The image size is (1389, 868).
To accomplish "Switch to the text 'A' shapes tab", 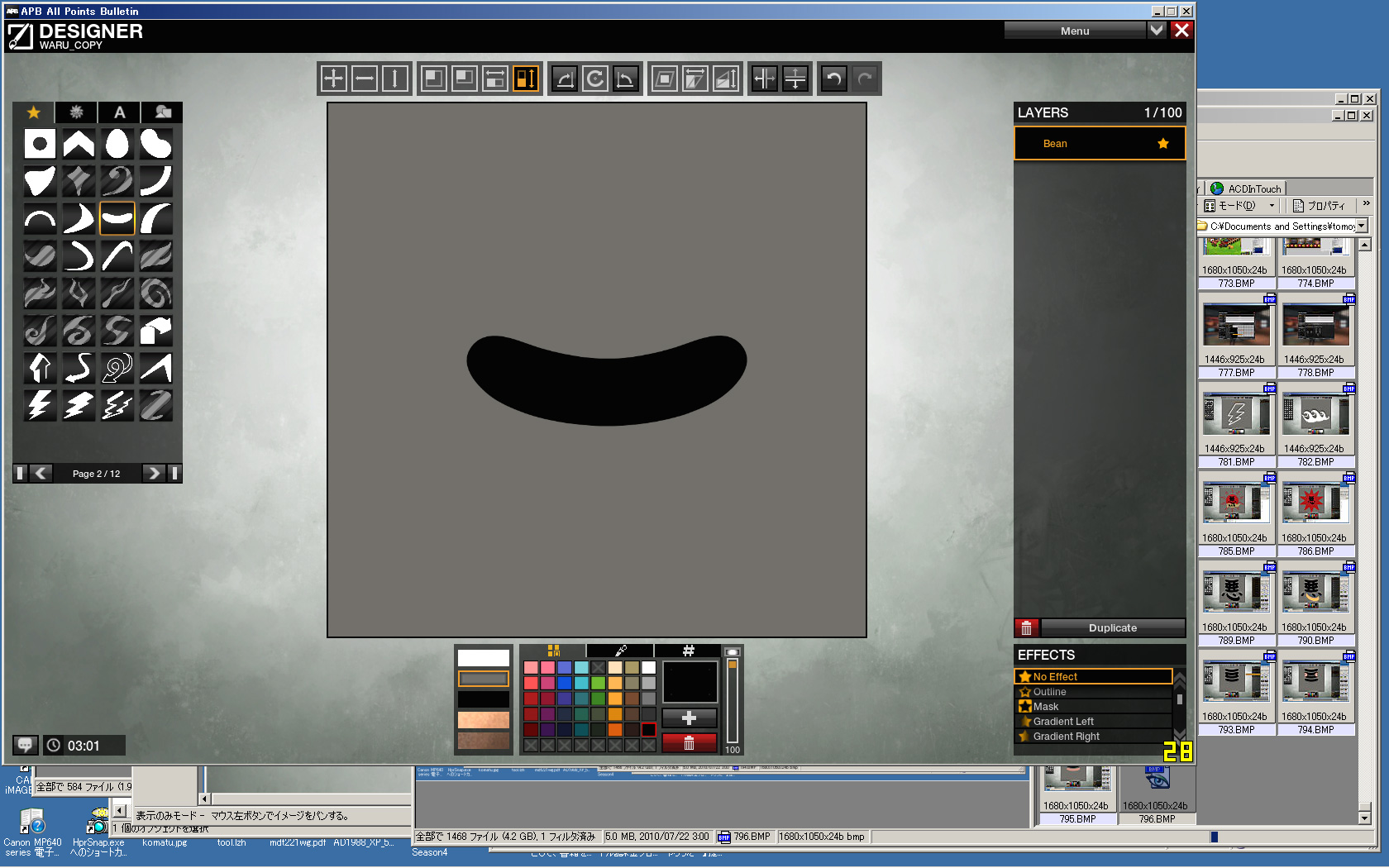I will [119, 112].
